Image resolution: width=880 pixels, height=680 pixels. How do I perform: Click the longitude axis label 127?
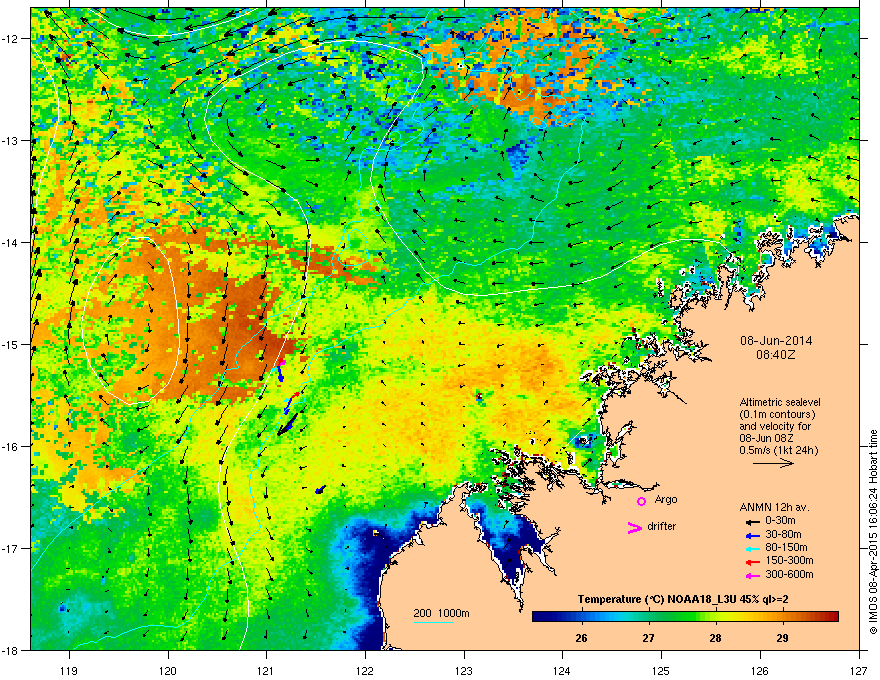tap(859, 670)
